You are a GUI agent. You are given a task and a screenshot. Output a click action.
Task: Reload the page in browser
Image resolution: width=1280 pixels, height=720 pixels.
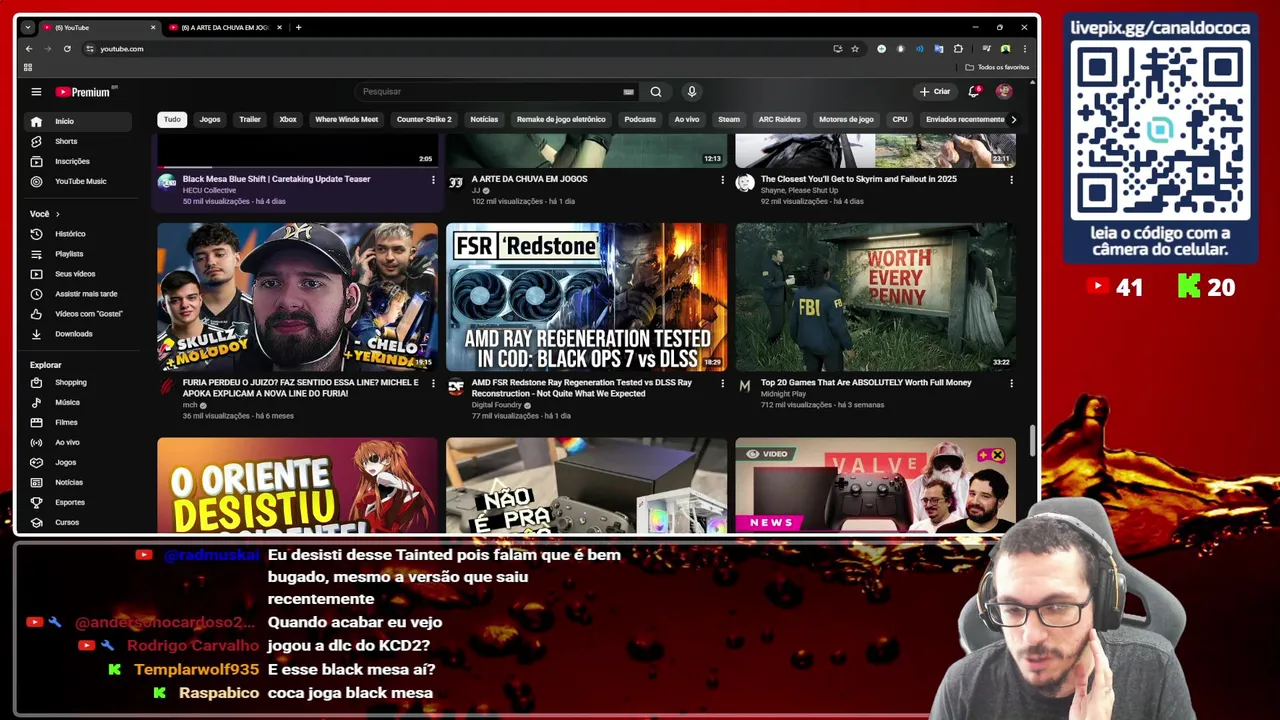point(67,49)
